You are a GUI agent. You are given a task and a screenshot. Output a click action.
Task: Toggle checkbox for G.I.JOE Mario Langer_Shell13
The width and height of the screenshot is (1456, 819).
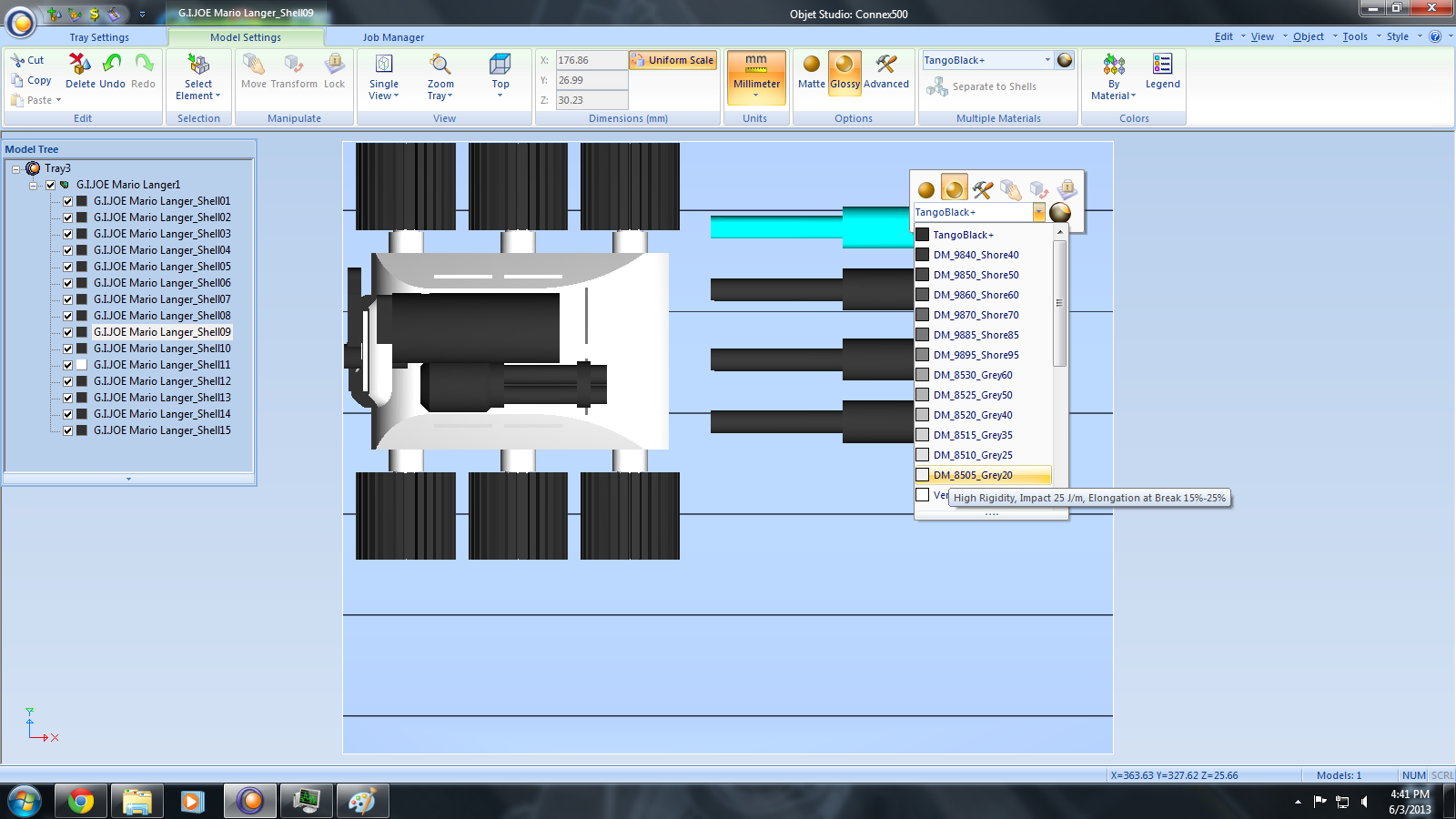coord(67,398)
